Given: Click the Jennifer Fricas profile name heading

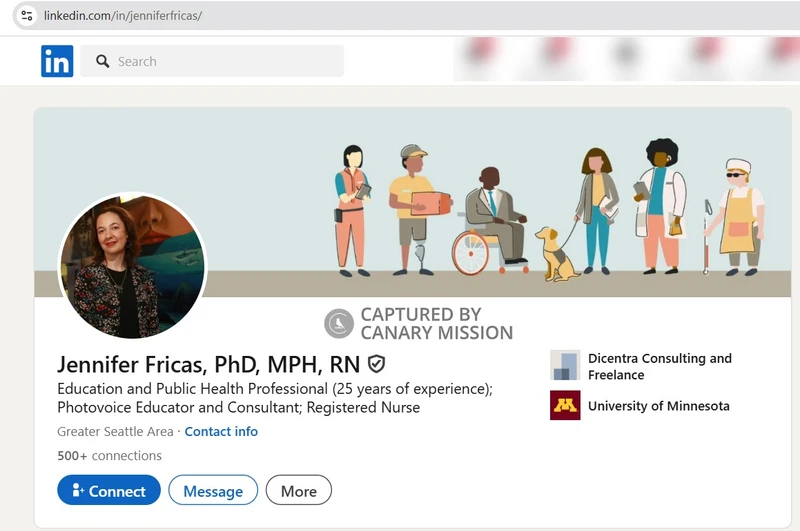Looking at the screenshot, I should (208, 364).
